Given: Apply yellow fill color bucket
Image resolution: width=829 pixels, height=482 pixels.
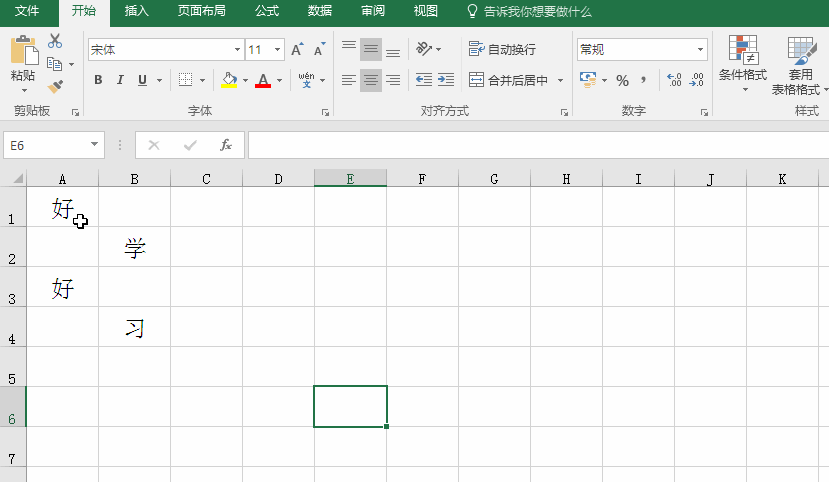Looking at the screenshot, I should click(x=229, y=80).
